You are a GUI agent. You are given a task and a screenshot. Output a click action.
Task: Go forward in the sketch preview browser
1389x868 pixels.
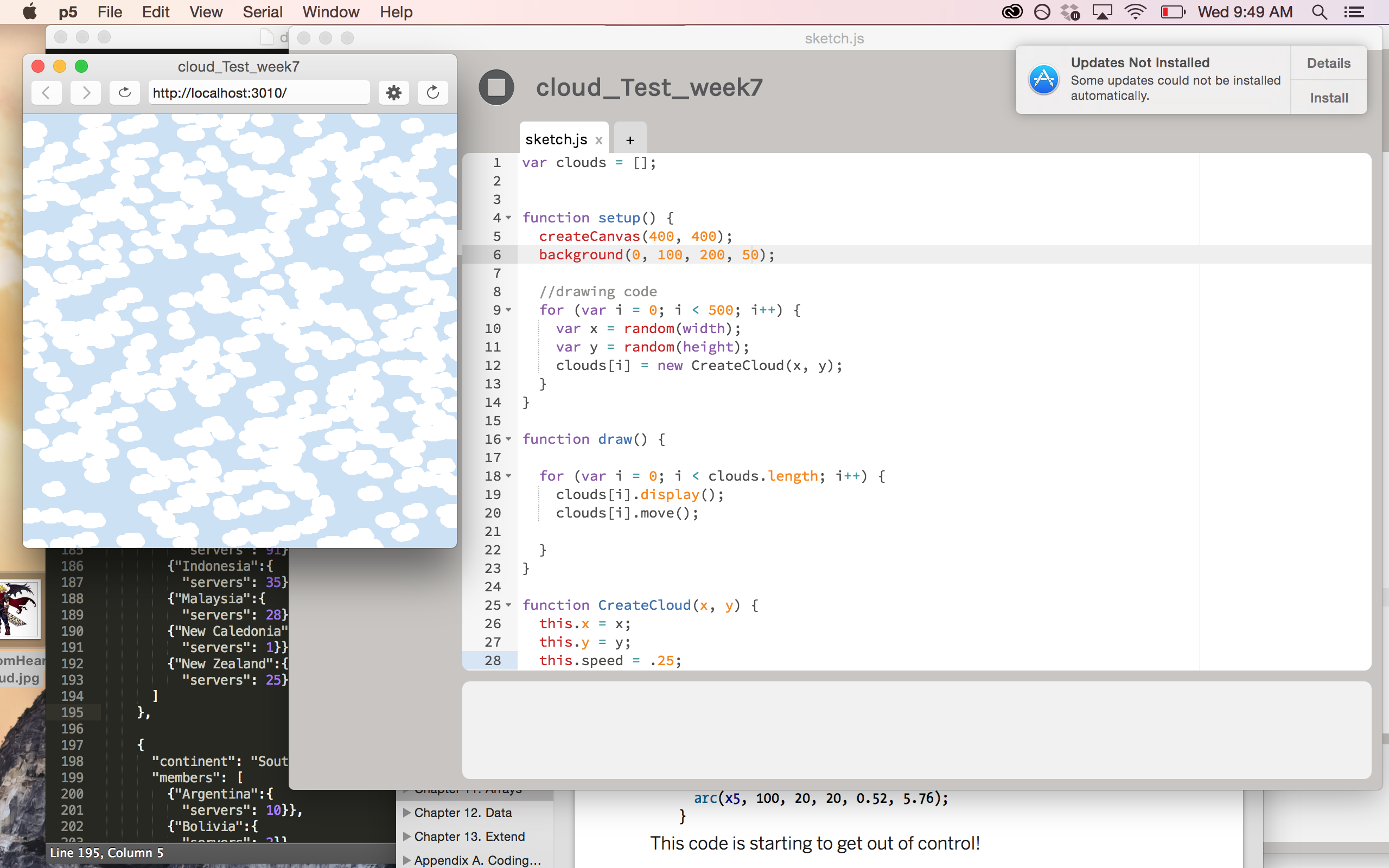86,92
